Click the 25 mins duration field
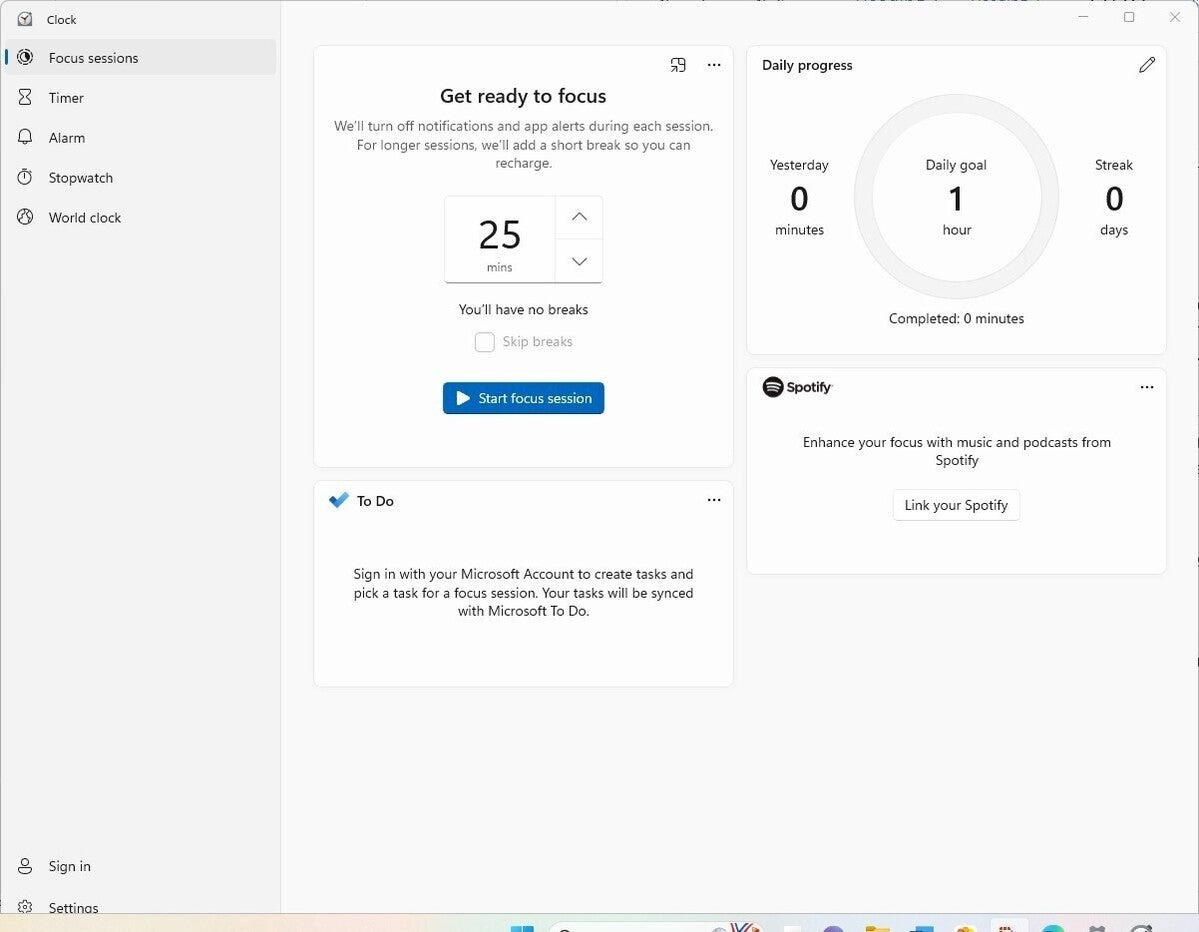 pyautogui.click(x=499, y=240)
